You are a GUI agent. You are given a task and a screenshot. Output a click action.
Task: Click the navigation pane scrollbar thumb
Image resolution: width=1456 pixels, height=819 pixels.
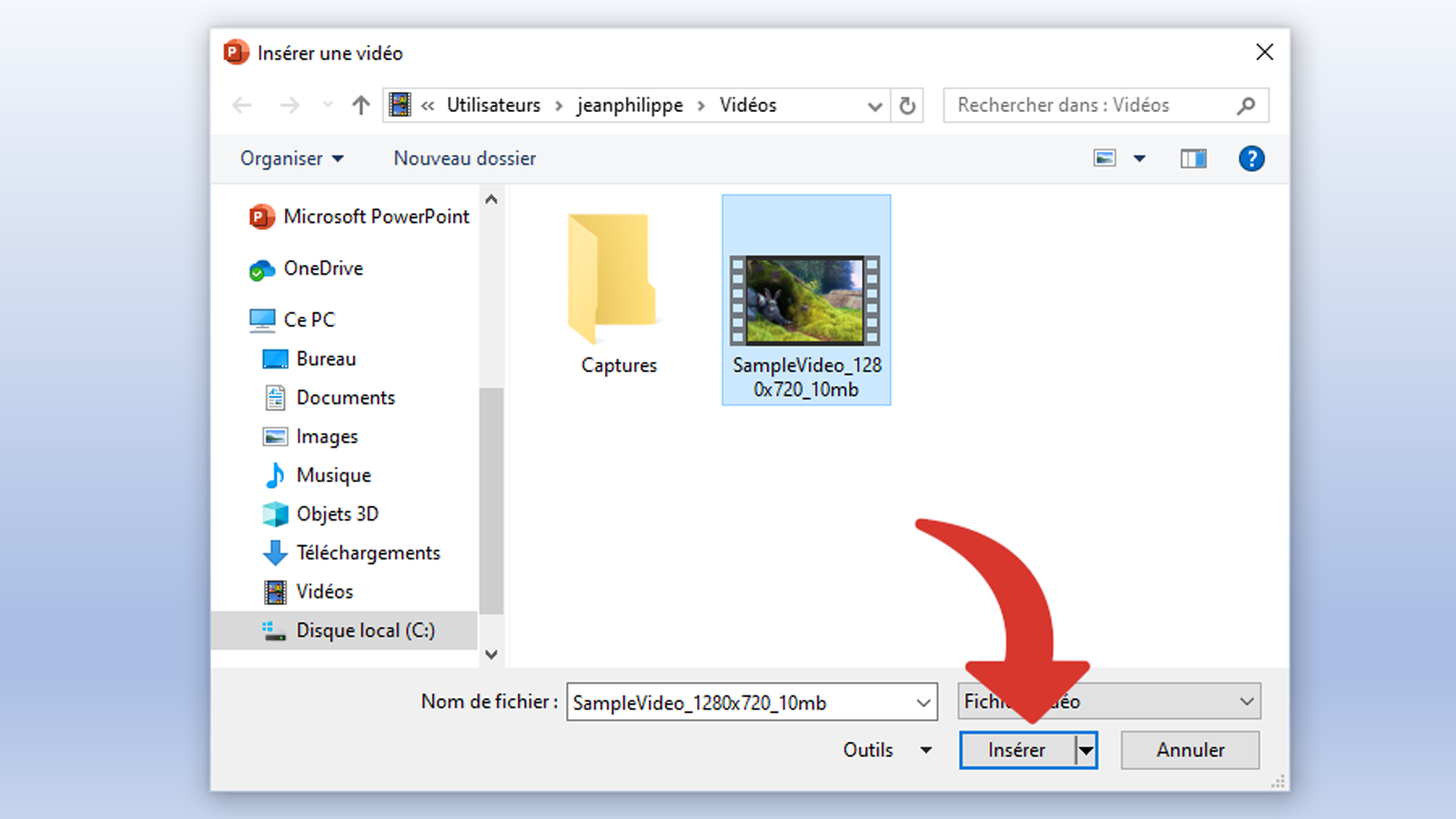(491, 501)
